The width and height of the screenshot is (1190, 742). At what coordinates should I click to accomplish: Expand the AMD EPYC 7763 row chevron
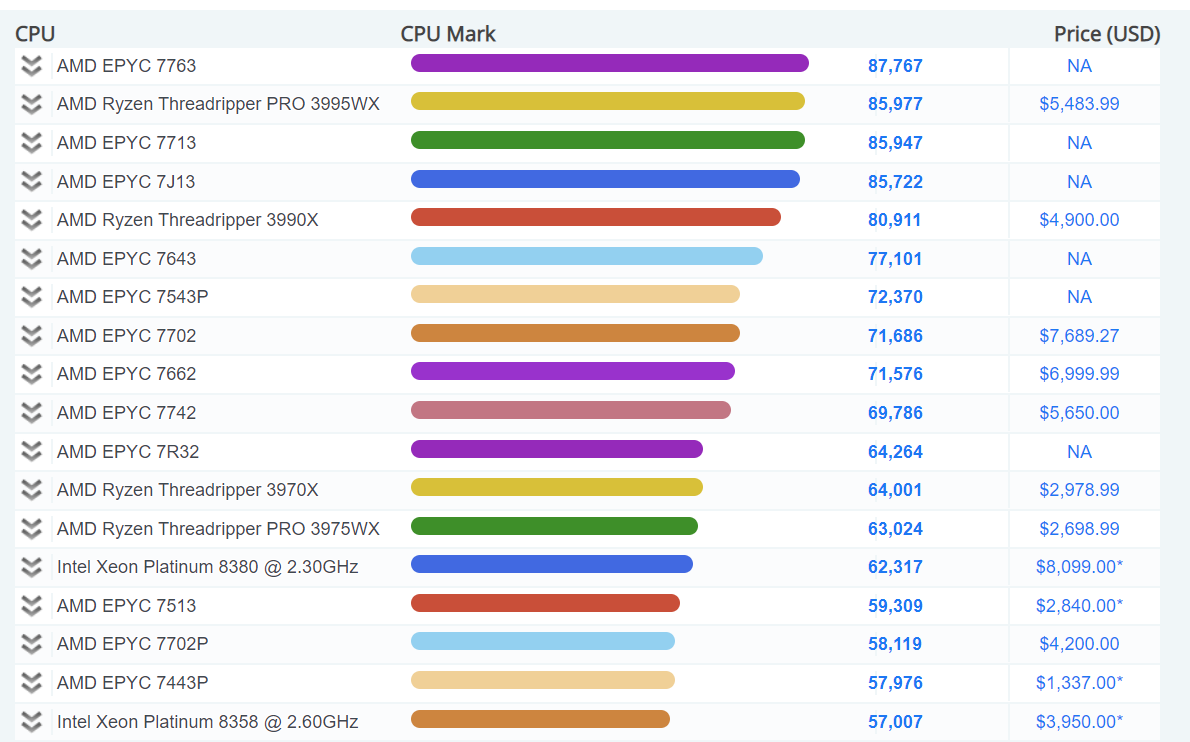[32, 66]
